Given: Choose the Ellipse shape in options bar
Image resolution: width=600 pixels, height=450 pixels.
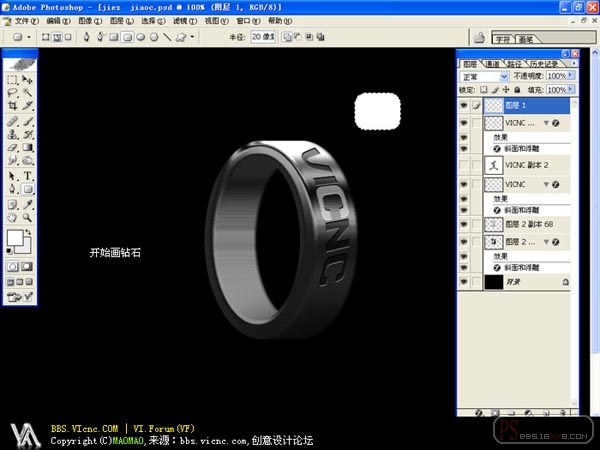Looking at the screenshot, I should click(141, 37).
